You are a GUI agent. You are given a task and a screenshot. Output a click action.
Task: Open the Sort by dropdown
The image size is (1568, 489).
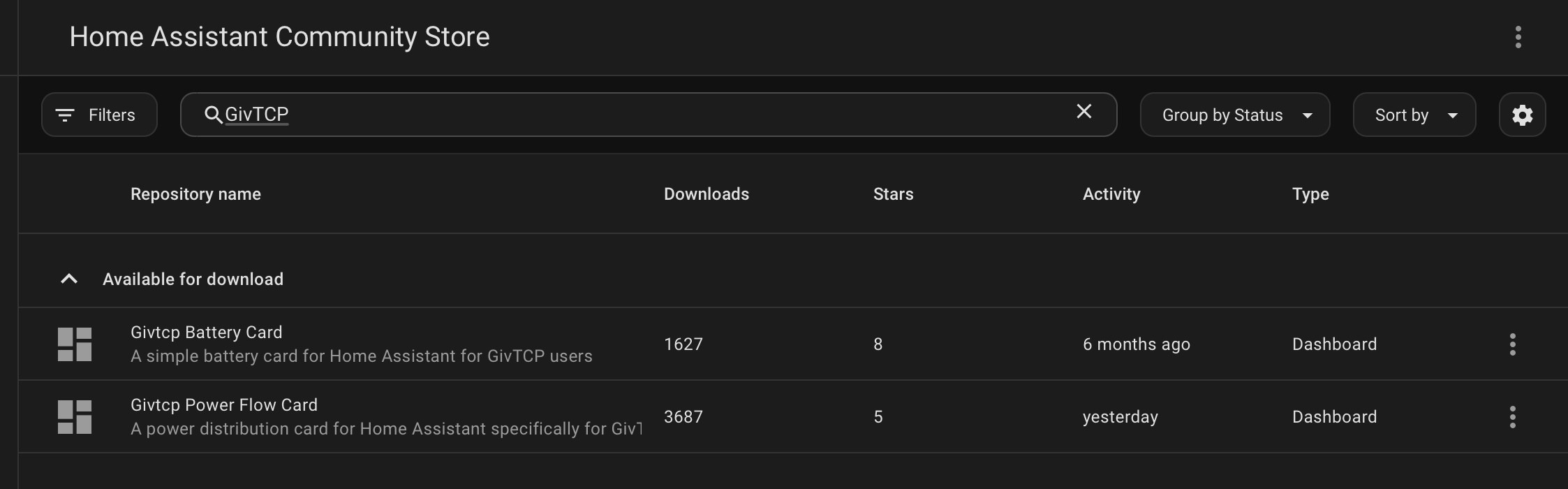(x=1414, y=115)
